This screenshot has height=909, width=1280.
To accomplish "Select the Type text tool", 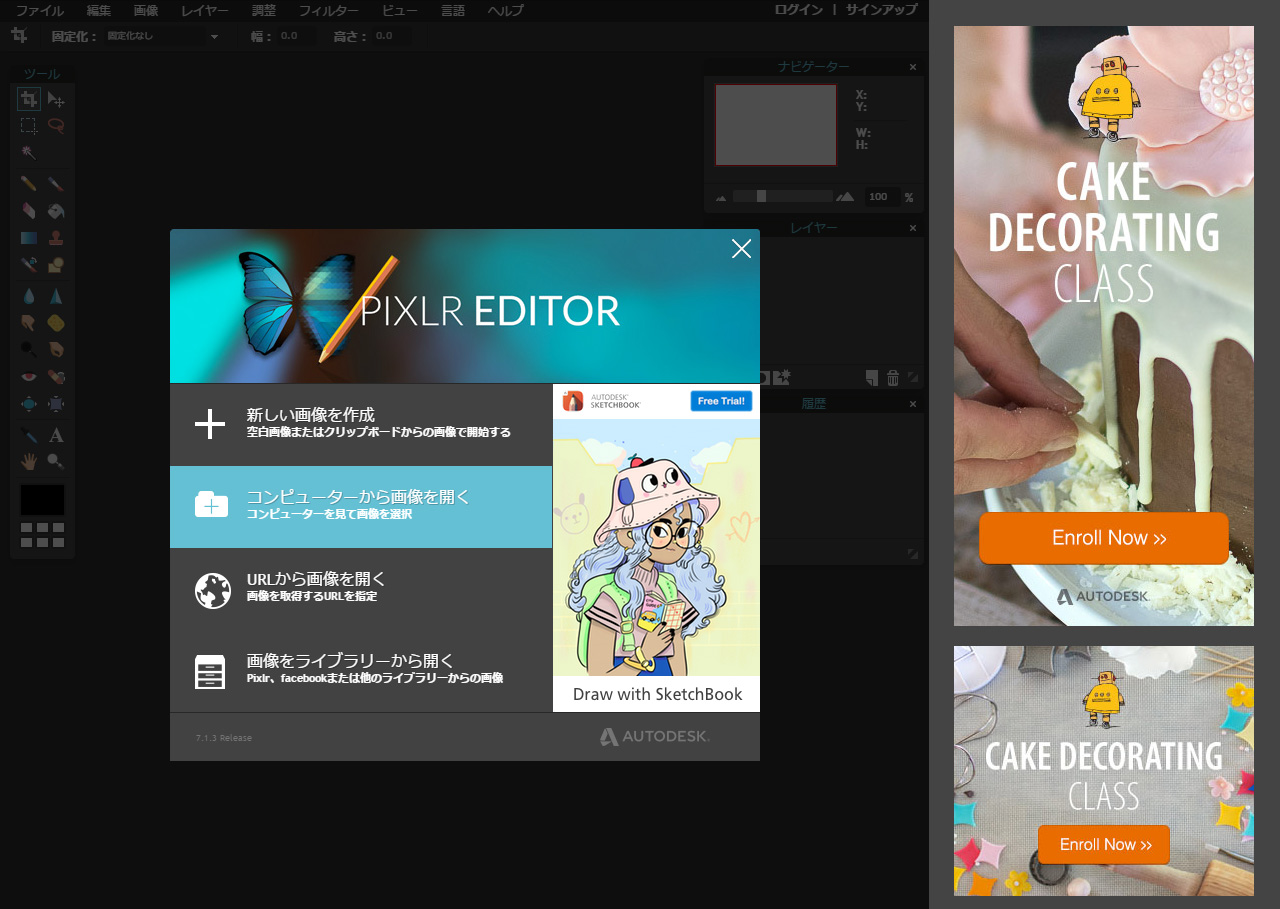I will (56, 435).
